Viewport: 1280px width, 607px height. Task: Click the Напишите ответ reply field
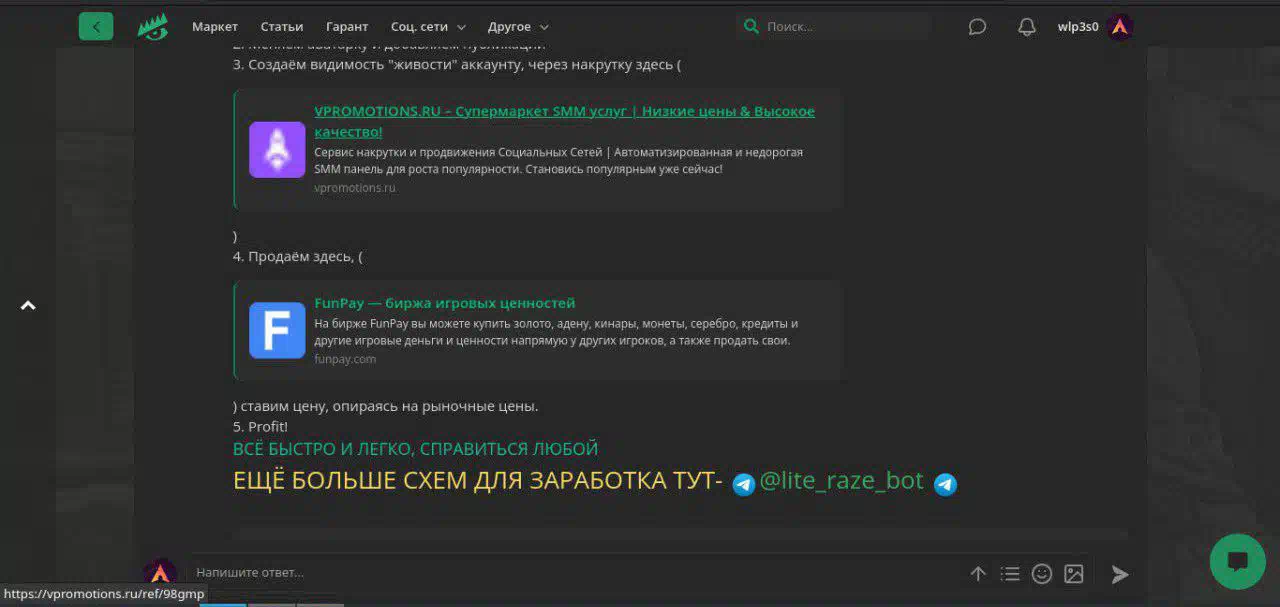pyautogui.click(x=575, y=573)
